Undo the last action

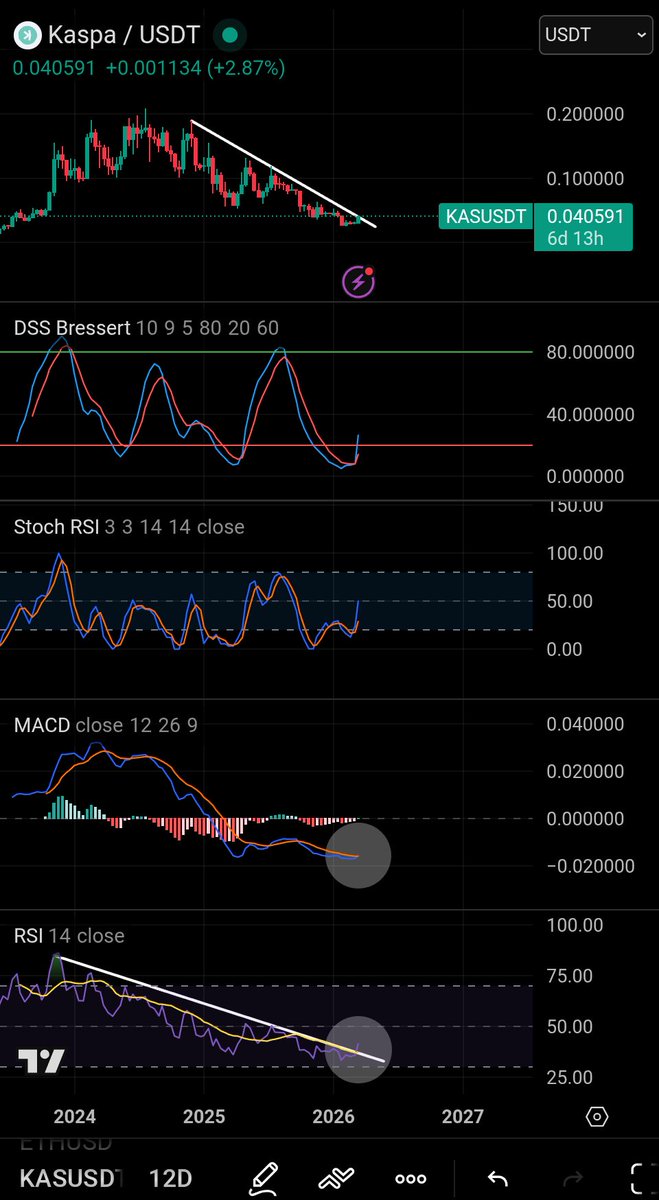(496, 1179)
